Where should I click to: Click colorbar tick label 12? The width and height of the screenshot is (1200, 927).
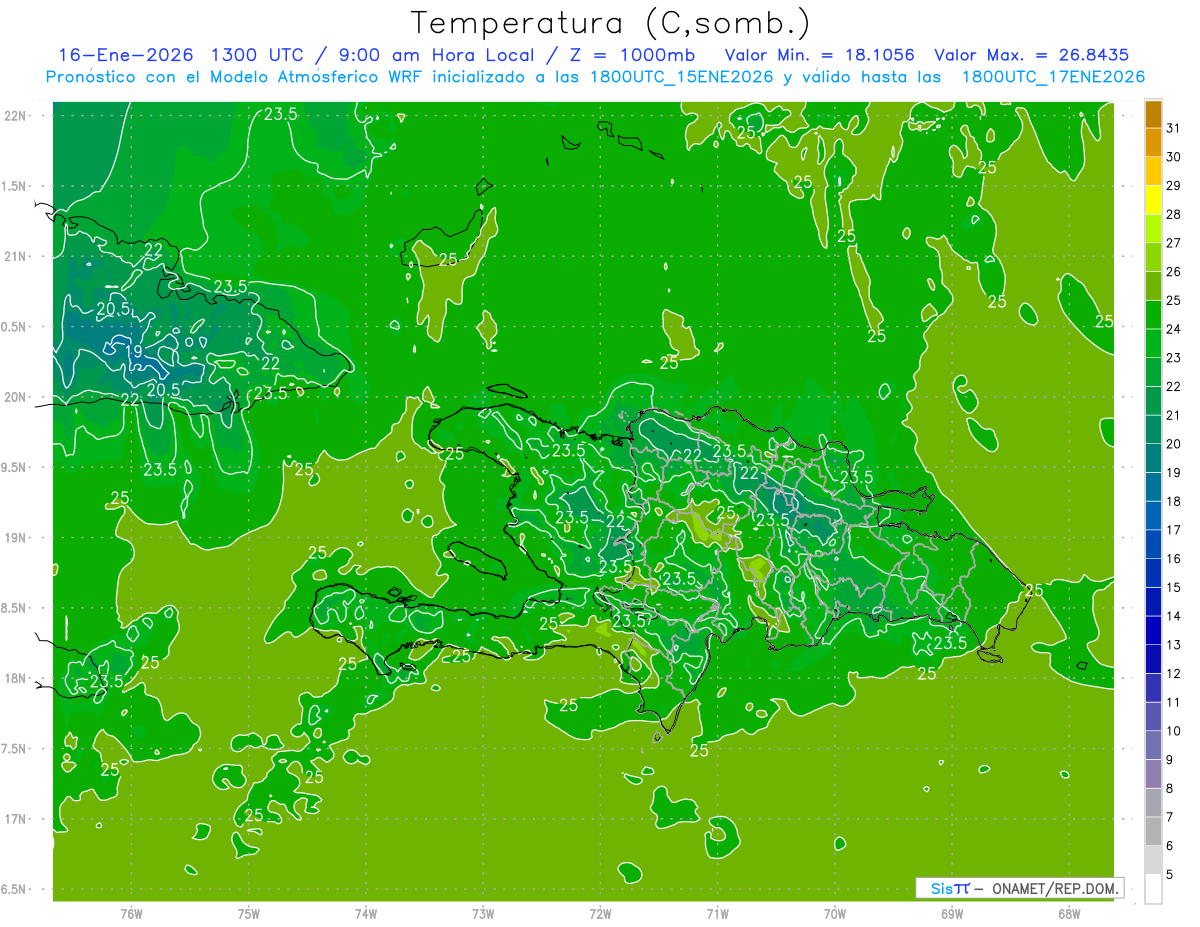(1174, 673)
